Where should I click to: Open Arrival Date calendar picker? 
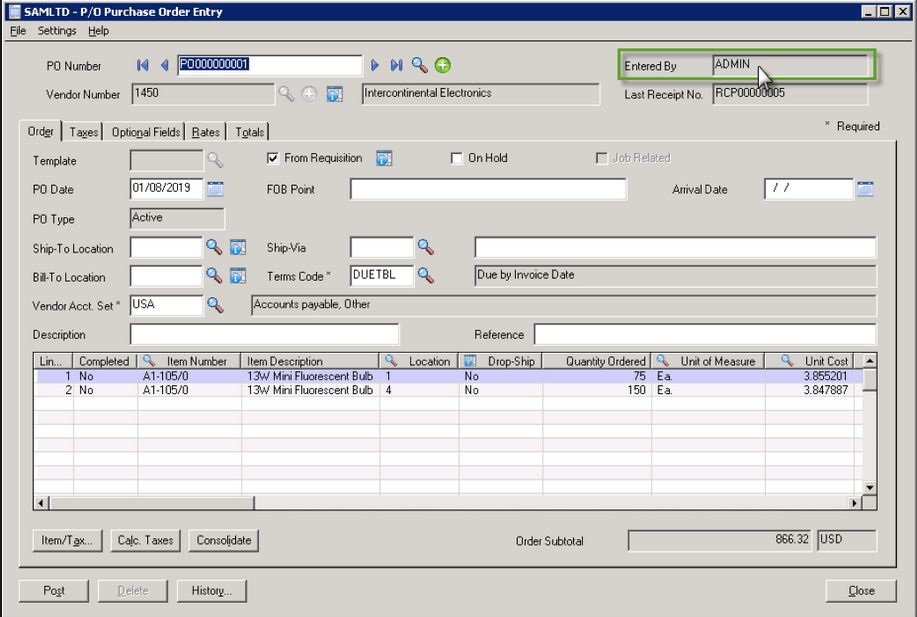coord(865,189)
